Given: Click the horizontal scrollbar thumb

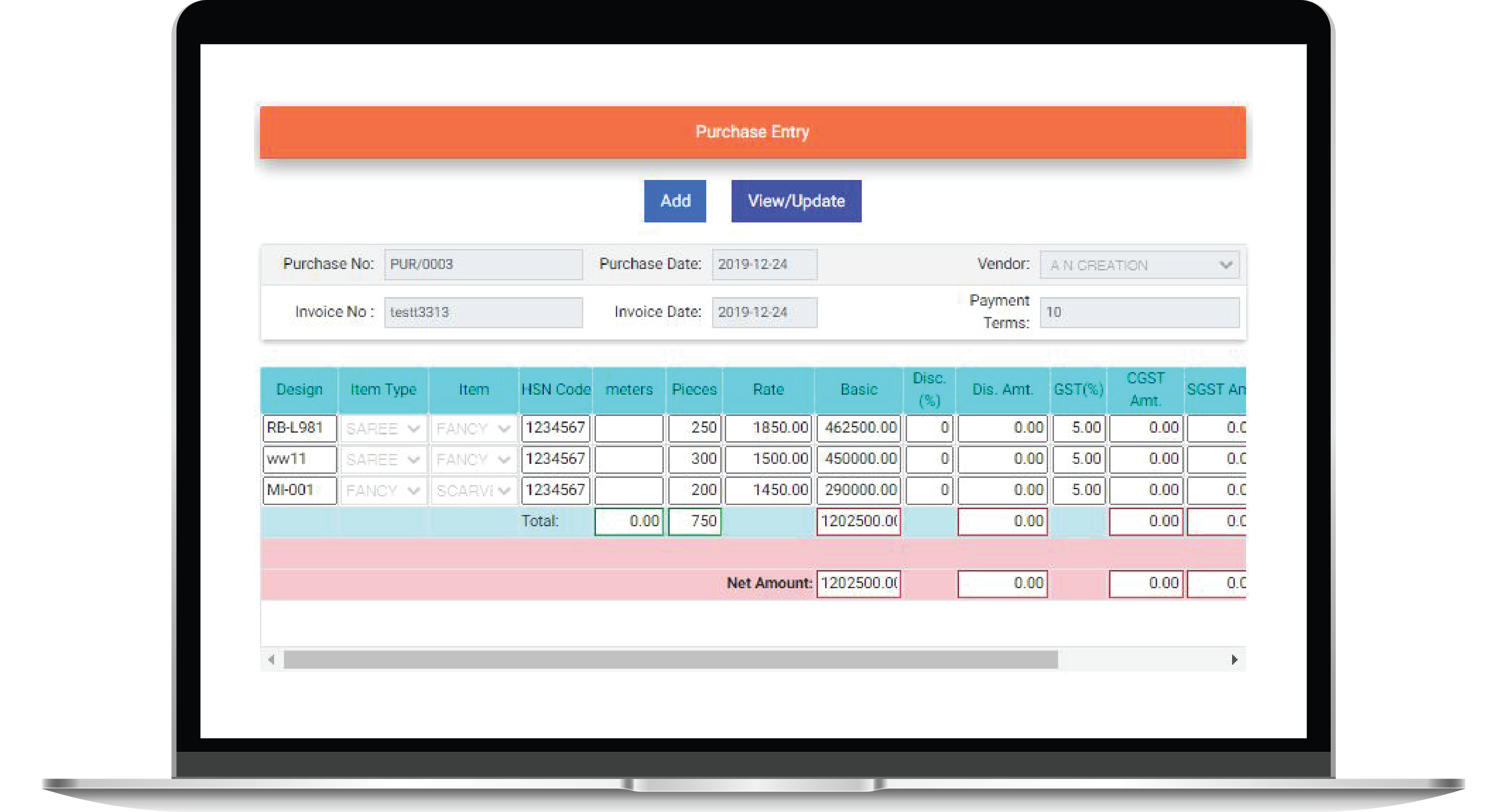Looking at the screenshot, I should [670, 659].
